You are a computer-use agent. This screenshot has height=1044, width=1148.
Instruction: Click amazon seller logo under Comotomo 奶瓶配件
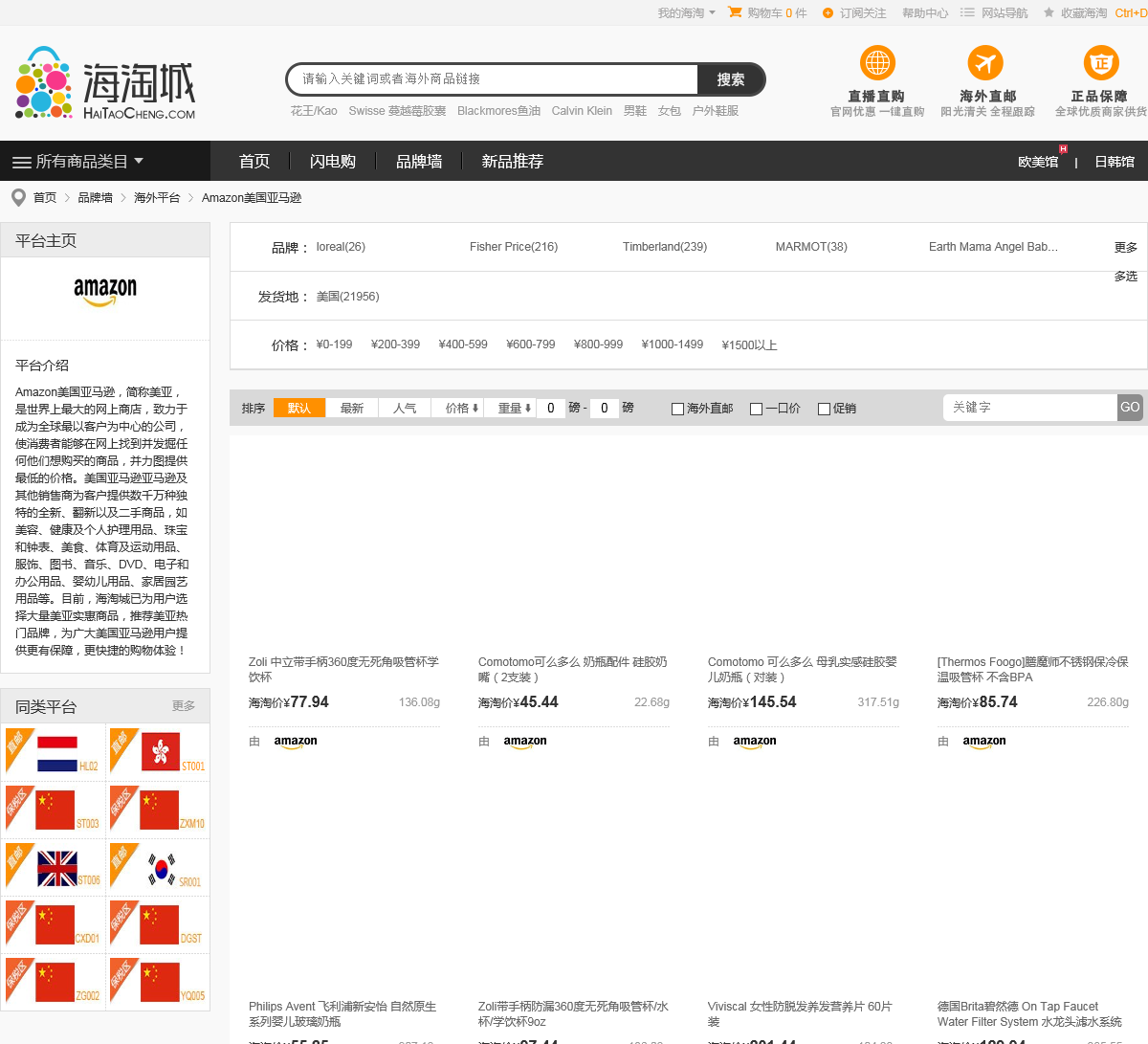coord(525,742)
